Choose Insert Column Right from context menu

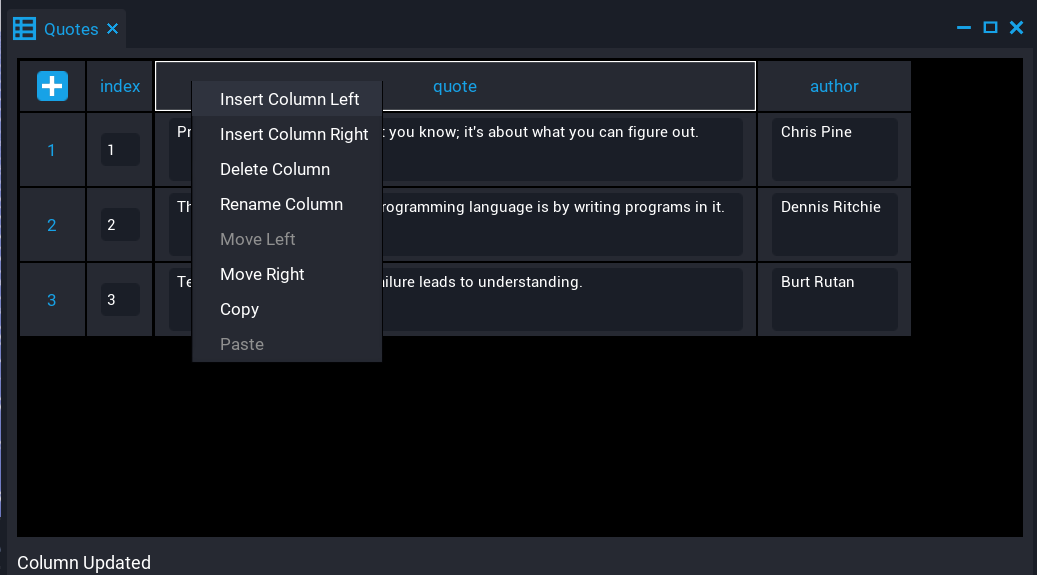tap(294, 134)
